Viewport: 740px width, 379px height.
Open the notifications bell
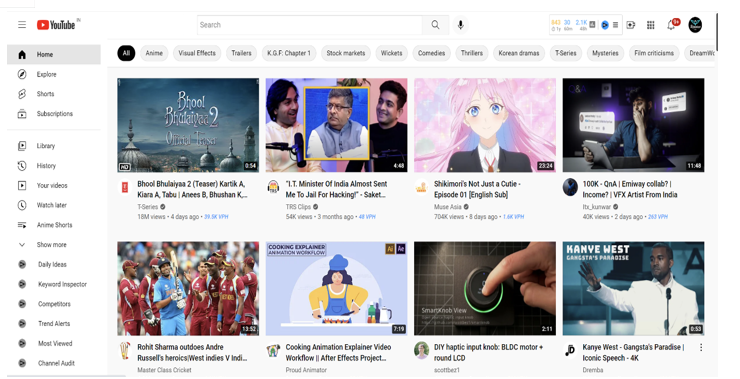point(671,25)
